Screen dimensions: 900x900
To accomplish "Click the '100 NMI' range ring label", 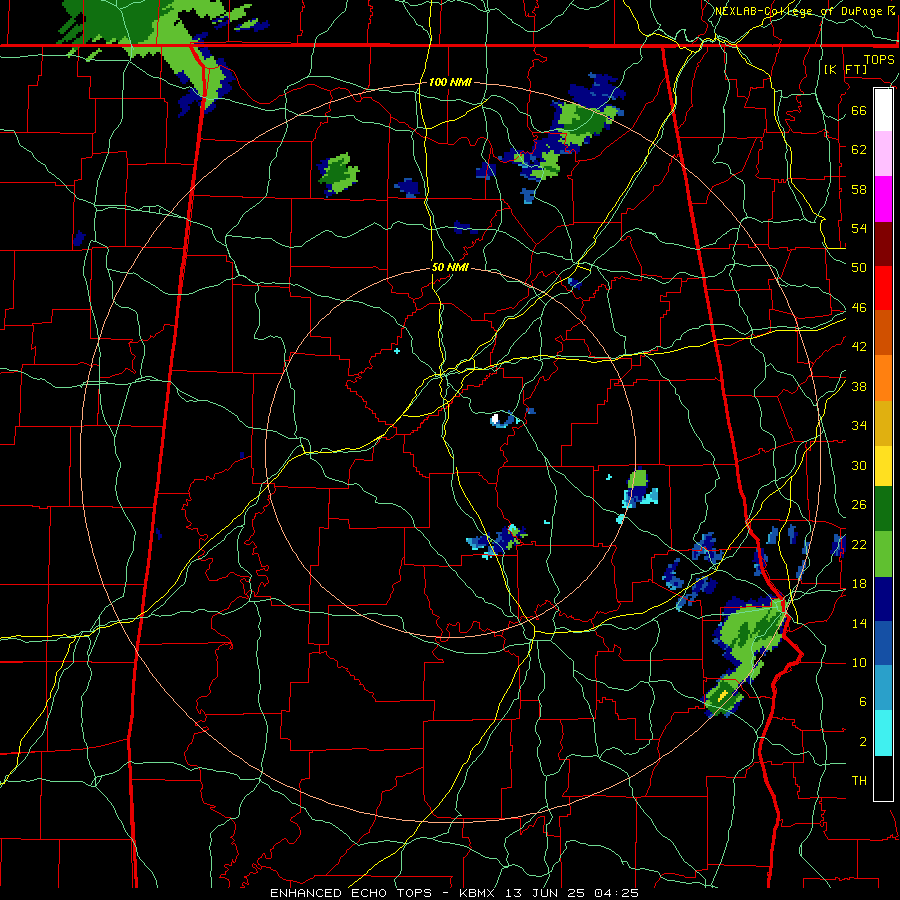I will coord(450,82).
